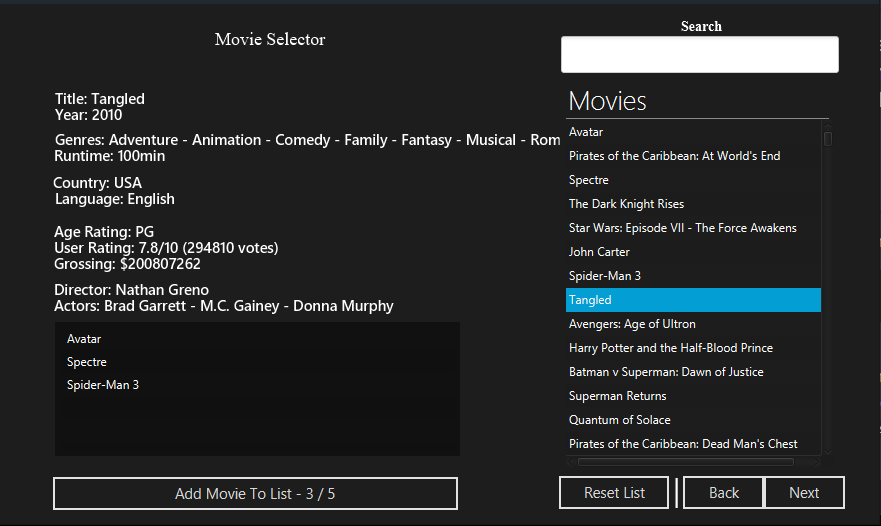
Task: Click the Director: Nathan Greno text
Action: point(131,290)
